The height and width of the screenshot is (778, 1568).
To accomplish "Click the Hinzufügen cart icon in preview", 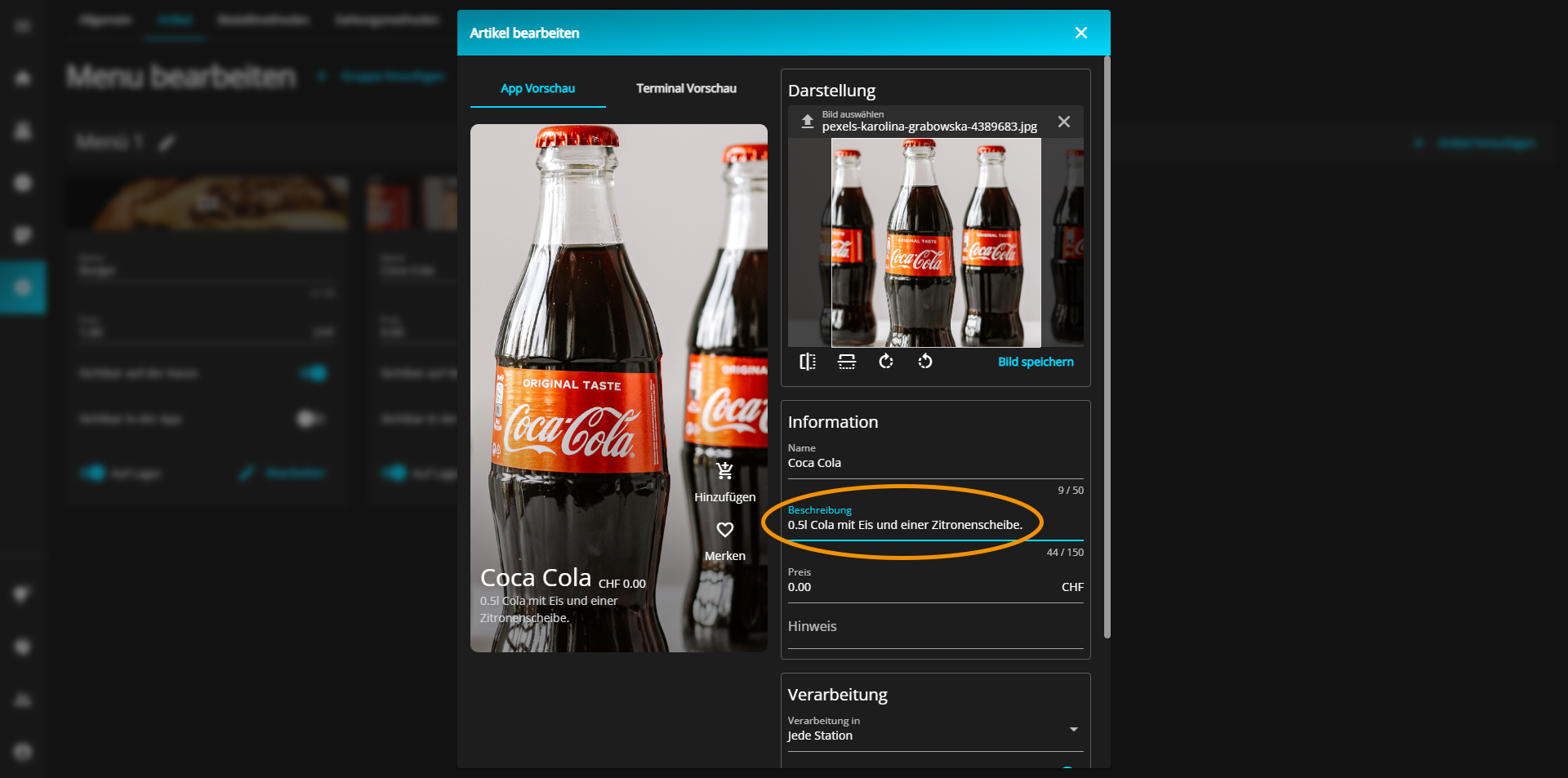I will pos(724,471).
